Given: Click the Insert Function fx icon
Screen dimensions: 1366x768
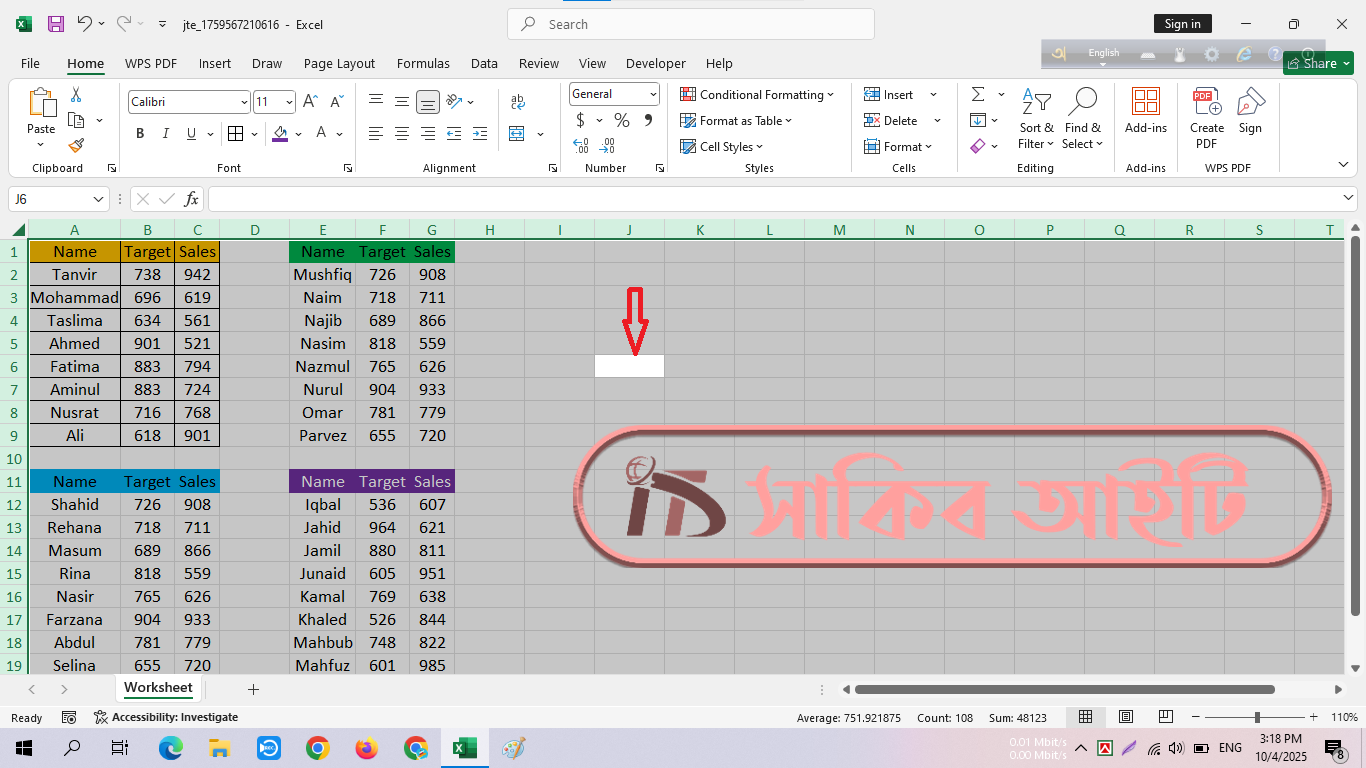Looking at the screenshot, I should coord(191,199).
